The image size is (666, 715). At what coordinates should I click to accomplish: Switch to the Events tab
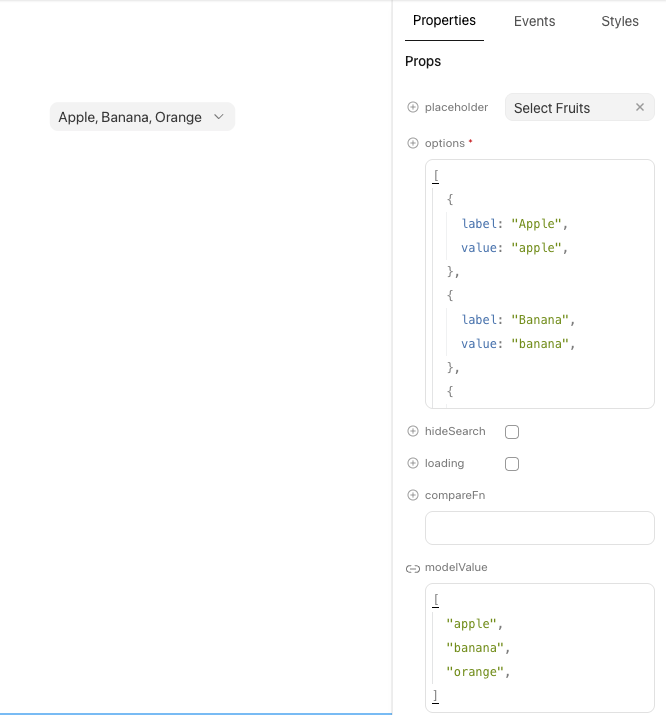point(534,21)
